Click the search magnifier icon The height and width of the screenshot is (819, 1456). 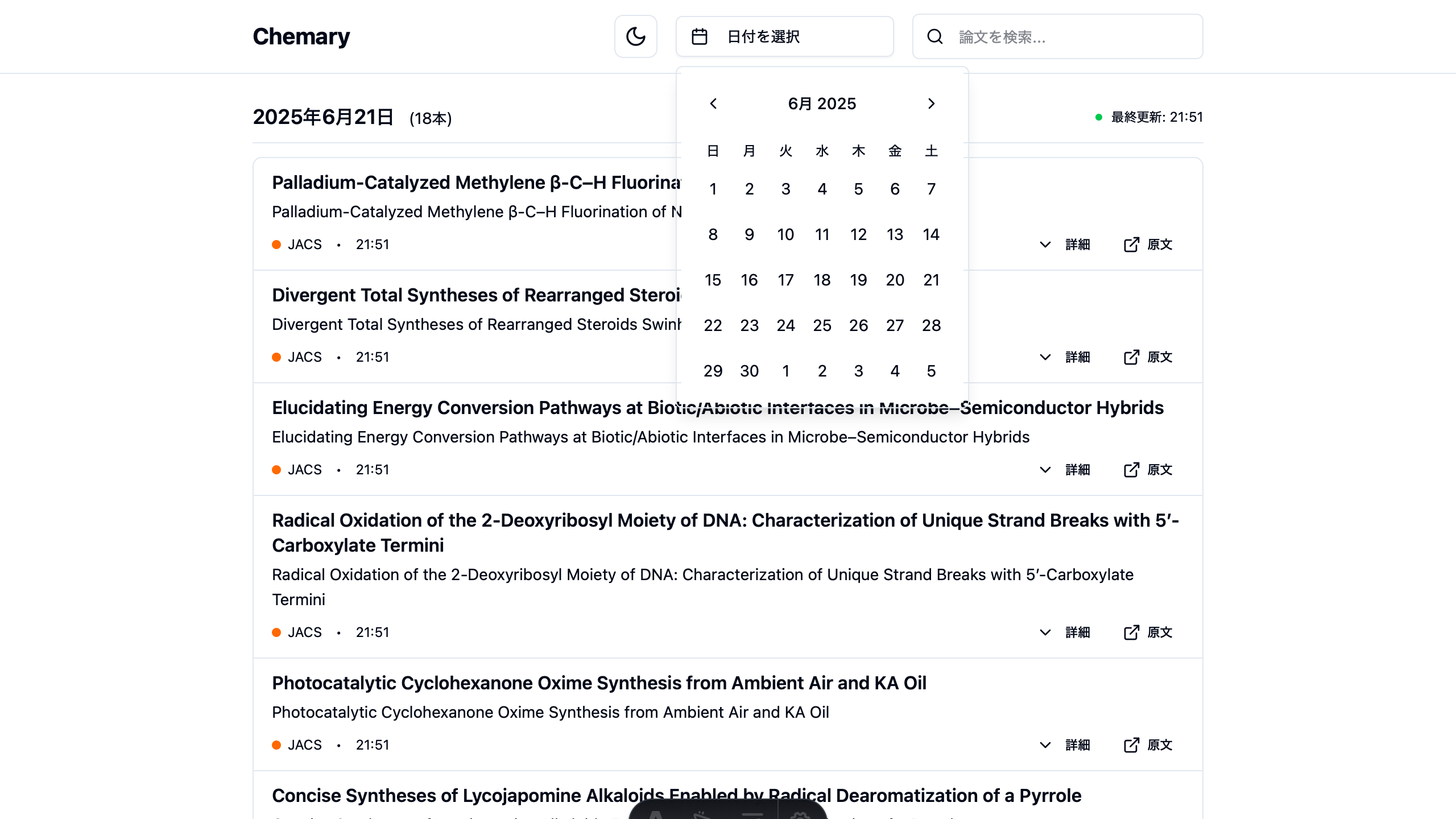click(x=935, y=37)
